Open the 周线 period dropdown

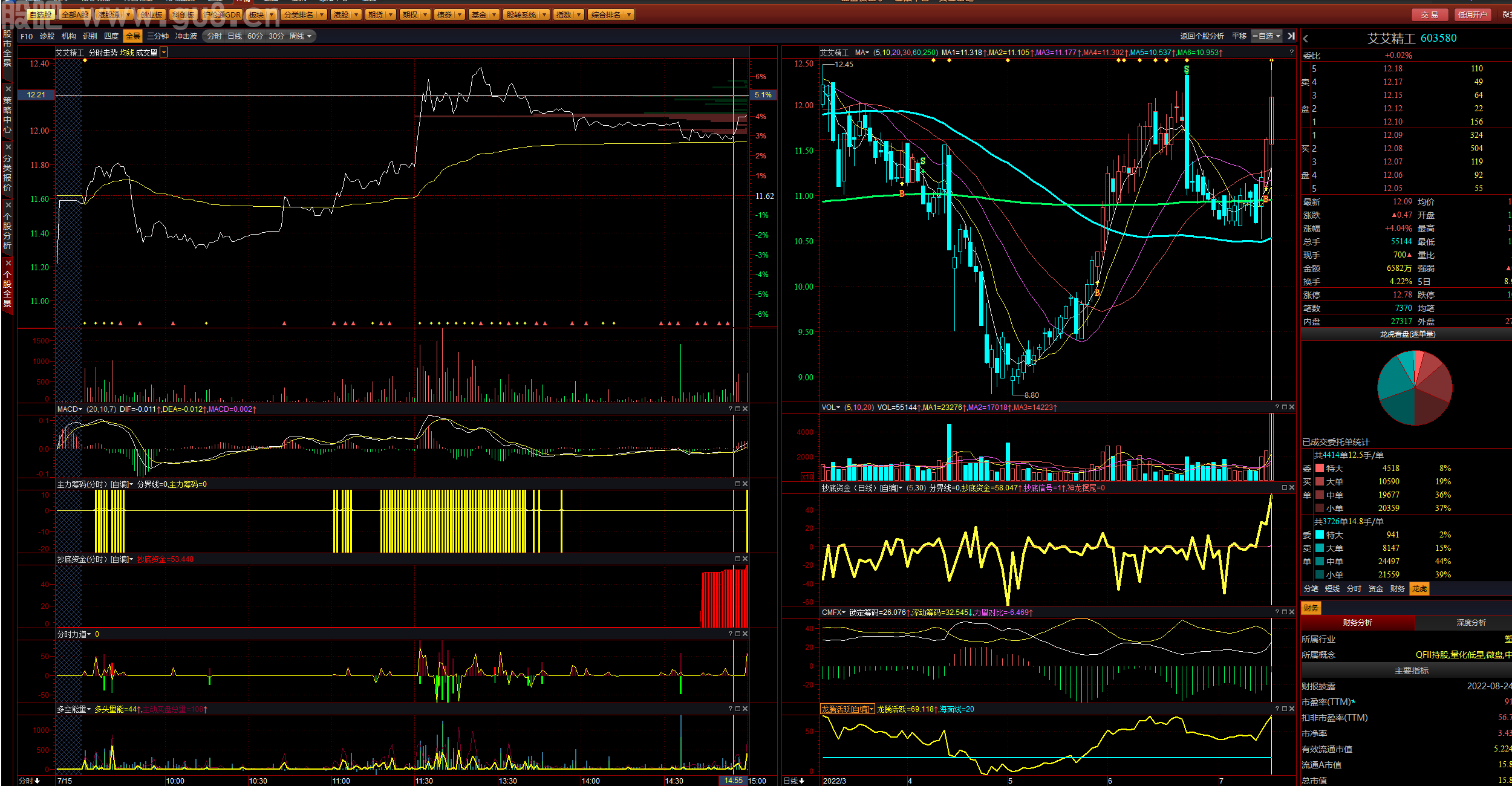click(x=301, y=36)
